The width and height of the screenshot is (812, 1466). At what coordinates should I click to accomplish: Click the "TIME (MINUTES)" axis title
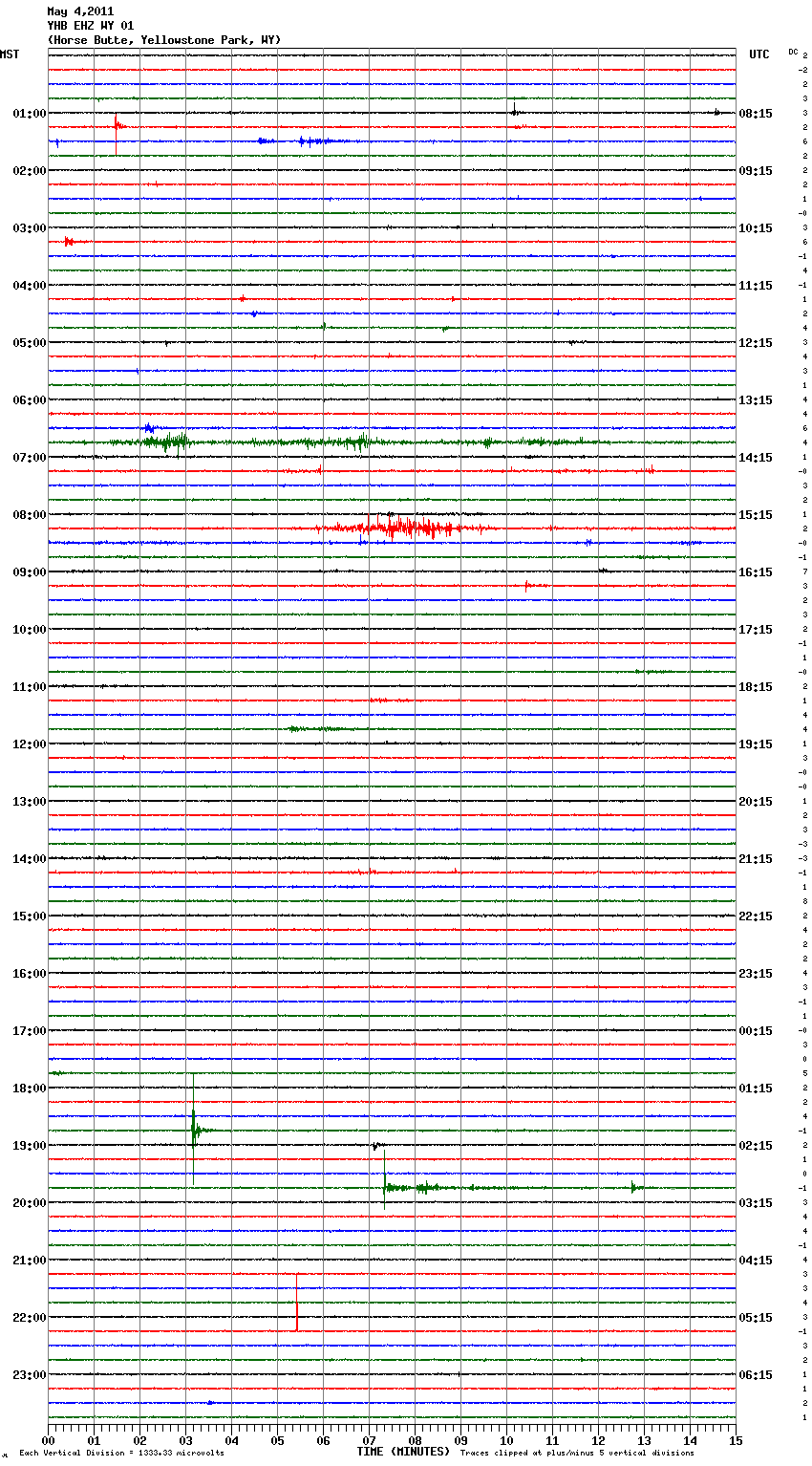pyautogui.click(x=403, y=1452)
